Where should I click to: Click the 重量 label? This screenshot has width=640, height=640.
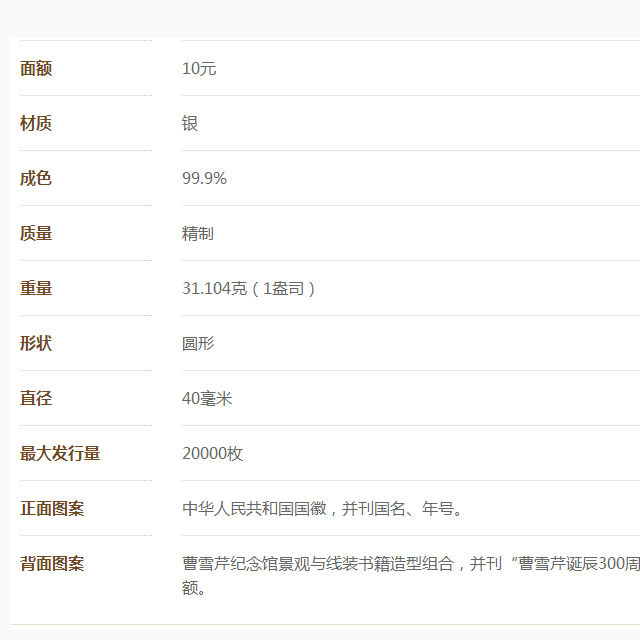point(36,288)
